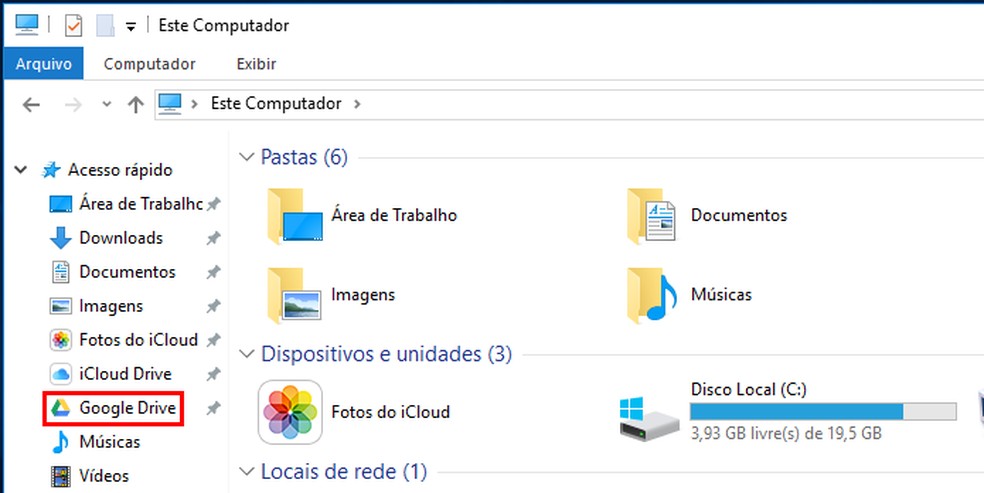Open the Customize Quick Access Toolbar dropdown
This screenshot has width=984, height=493.
[x=131, y=26]
